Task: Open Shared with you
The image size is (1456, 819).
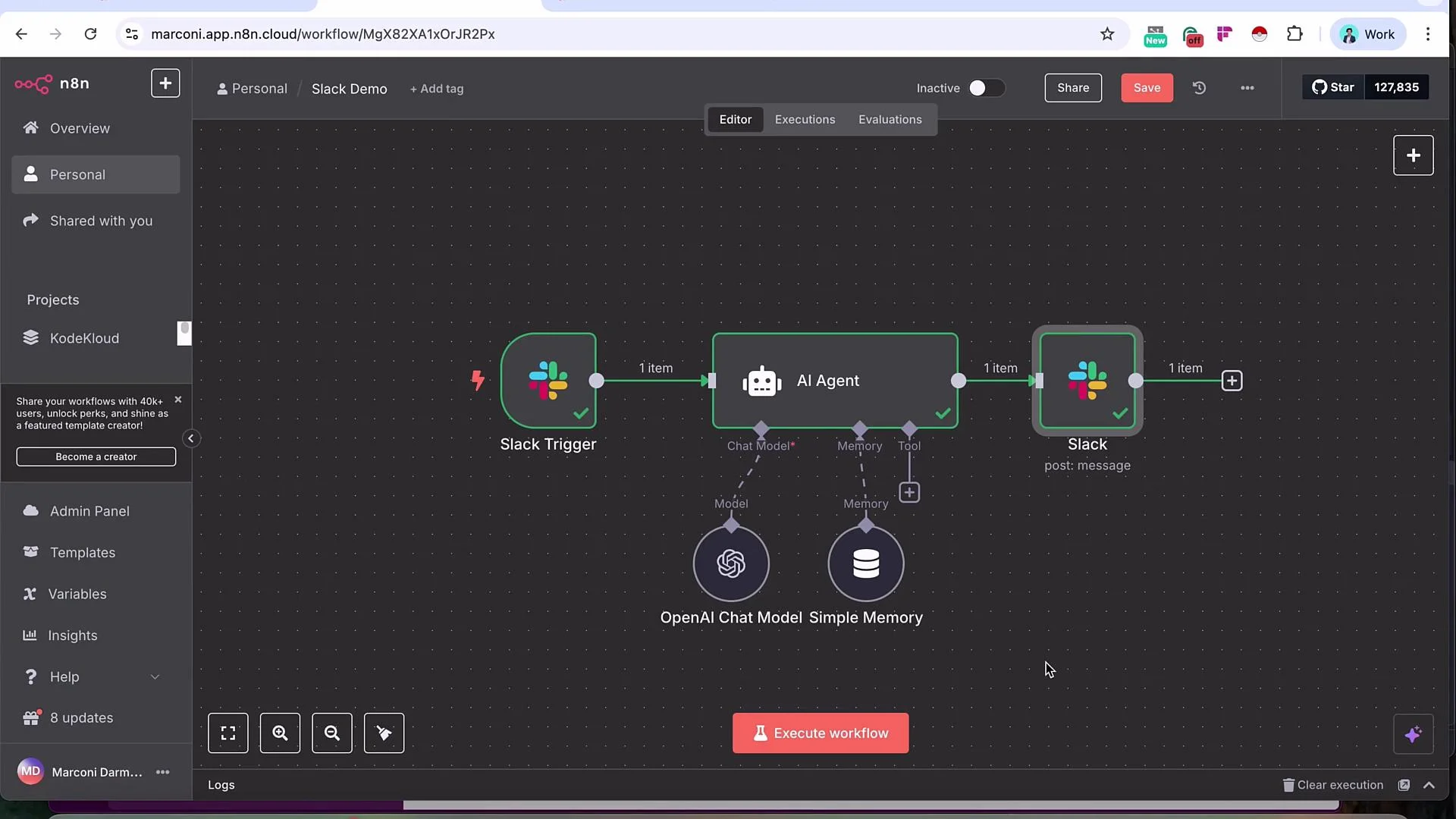Action: 96,221
